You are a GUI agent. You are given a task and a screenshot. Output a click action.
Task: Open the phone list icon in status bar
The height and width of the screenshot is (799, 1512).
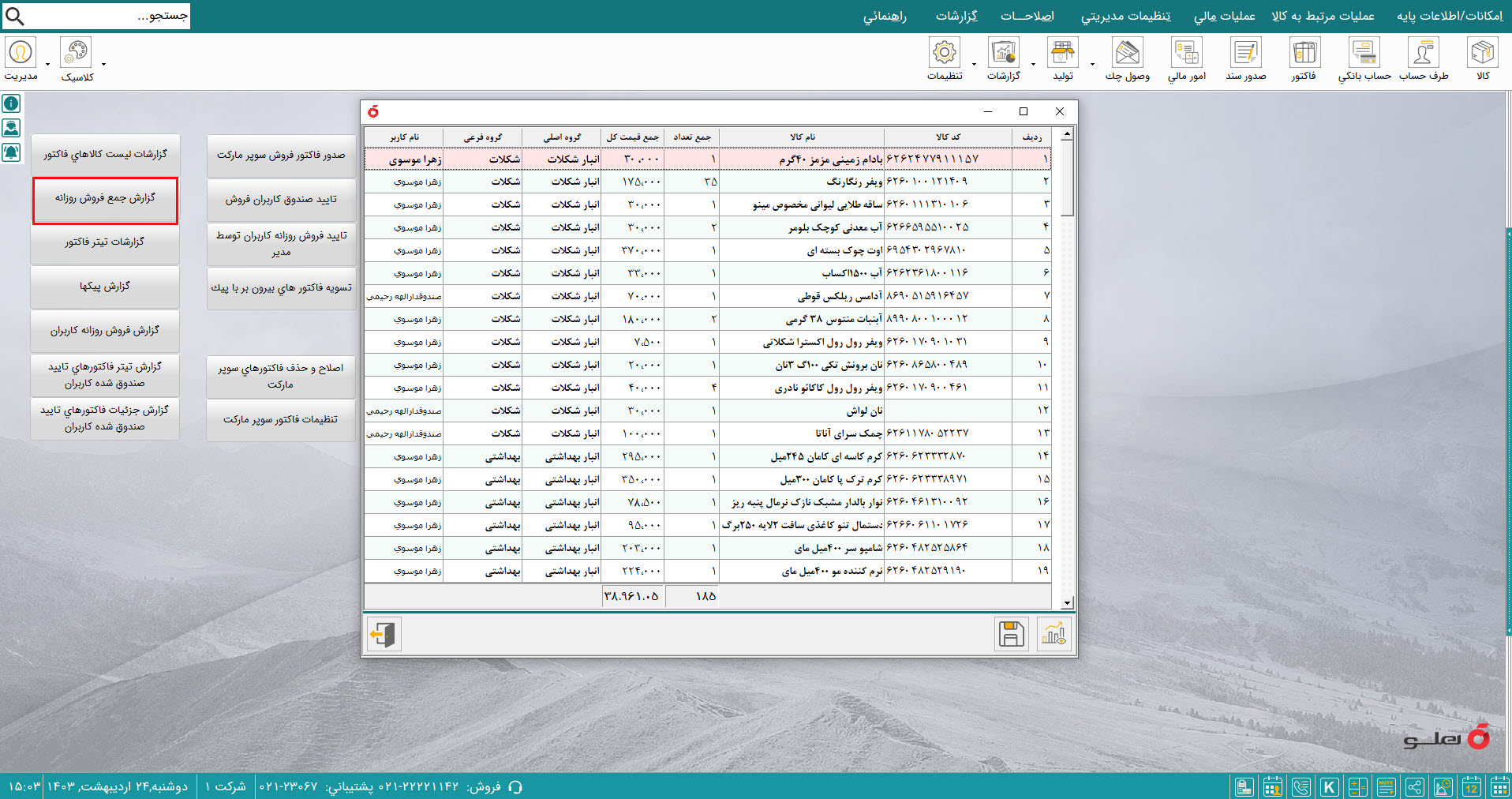(1301, 787)
